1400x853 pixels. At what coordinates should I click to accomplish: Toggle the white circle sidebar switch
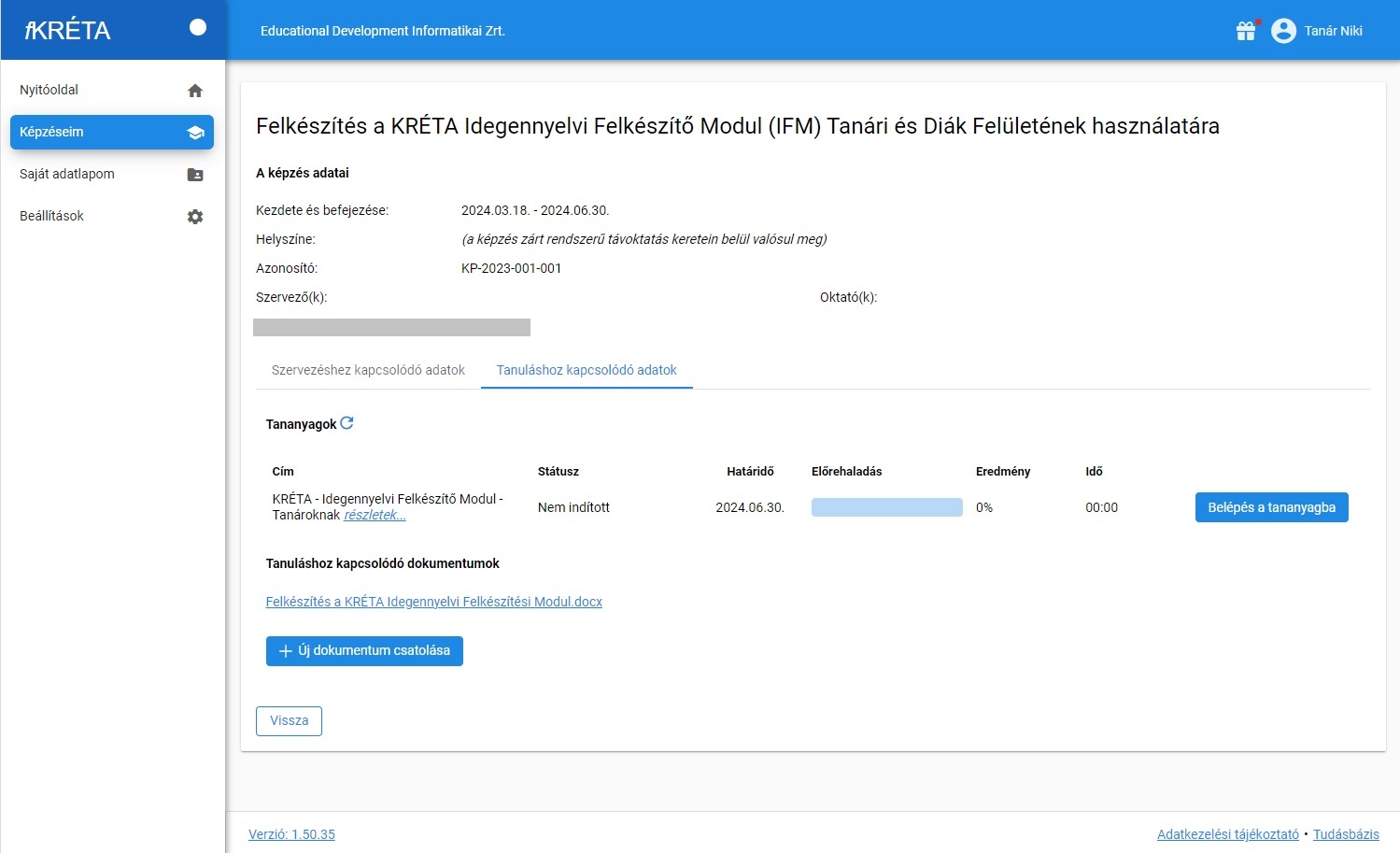coord(197,27)
